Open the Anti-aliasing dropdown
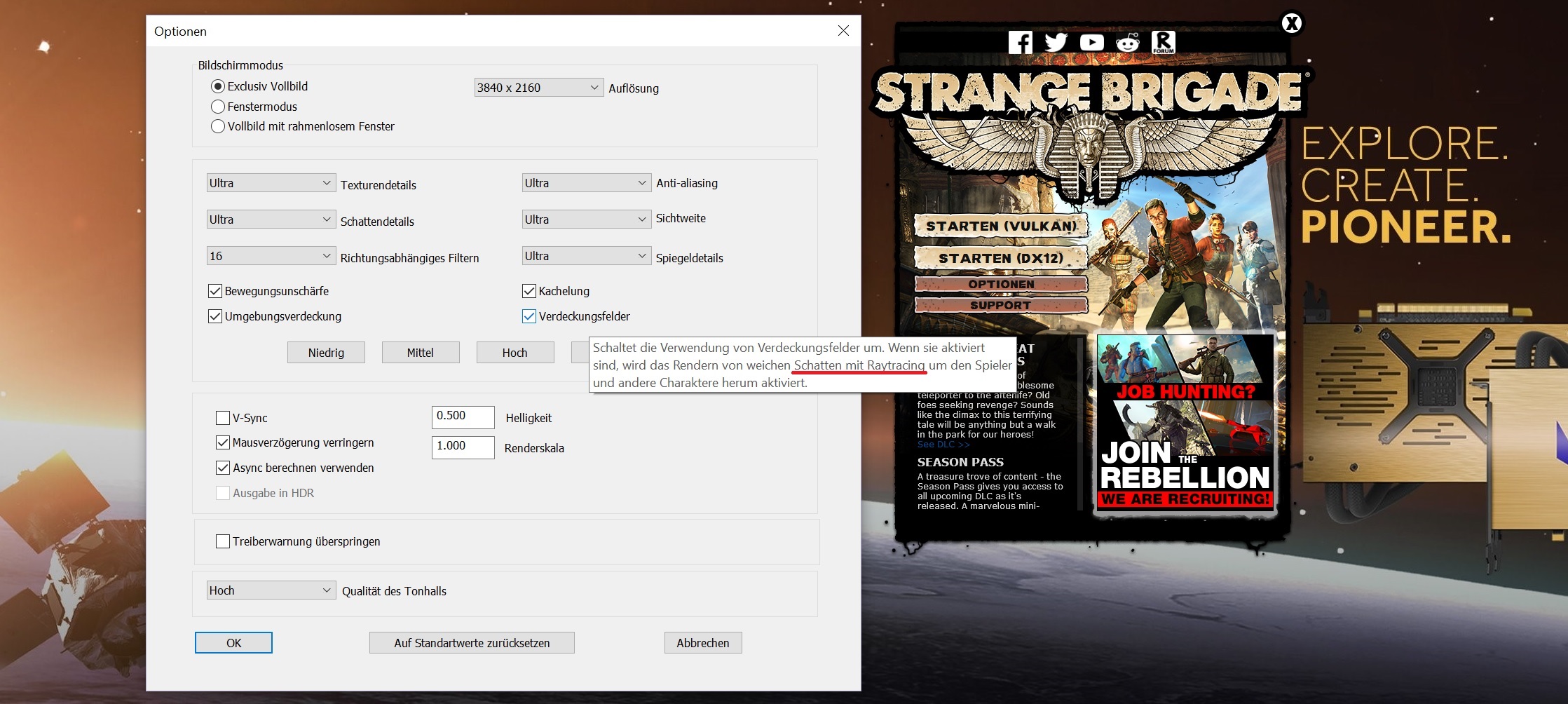Image resolution: width=1568 pixels, height=704 pixels. [587, 183]
